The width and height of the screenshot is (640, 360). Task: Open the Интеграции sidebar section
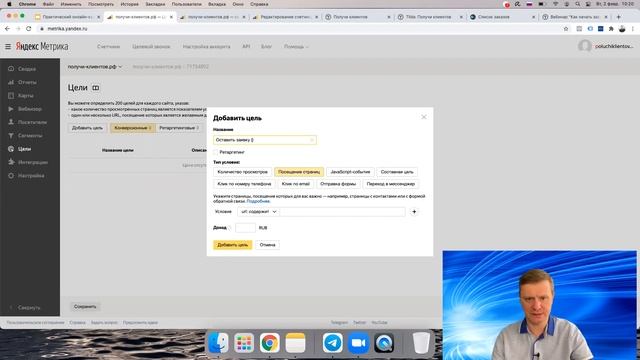(33, 162)
